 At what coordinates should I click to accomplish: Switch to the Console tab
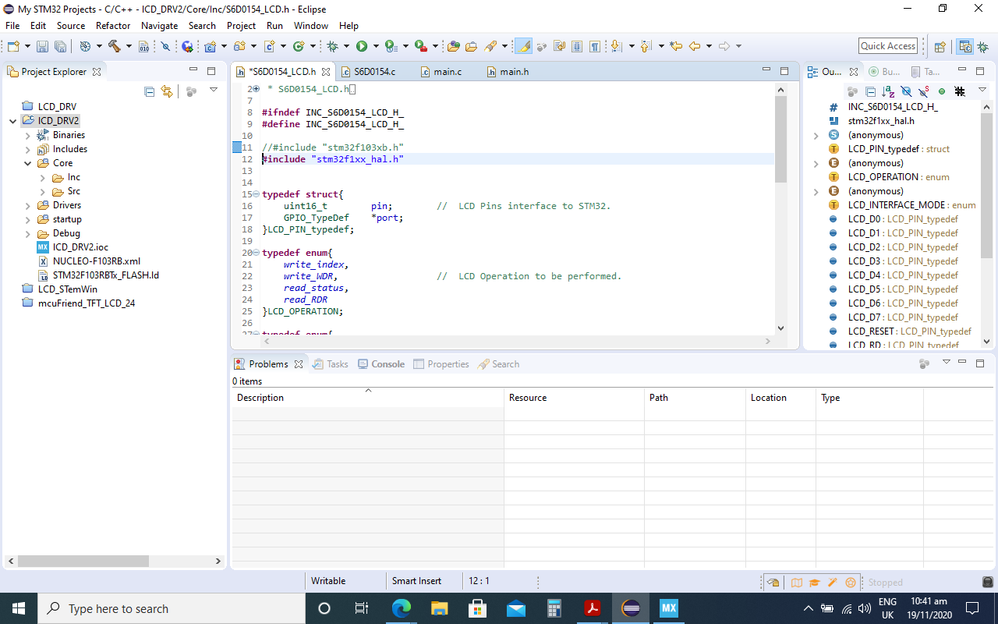coord(381,364)
